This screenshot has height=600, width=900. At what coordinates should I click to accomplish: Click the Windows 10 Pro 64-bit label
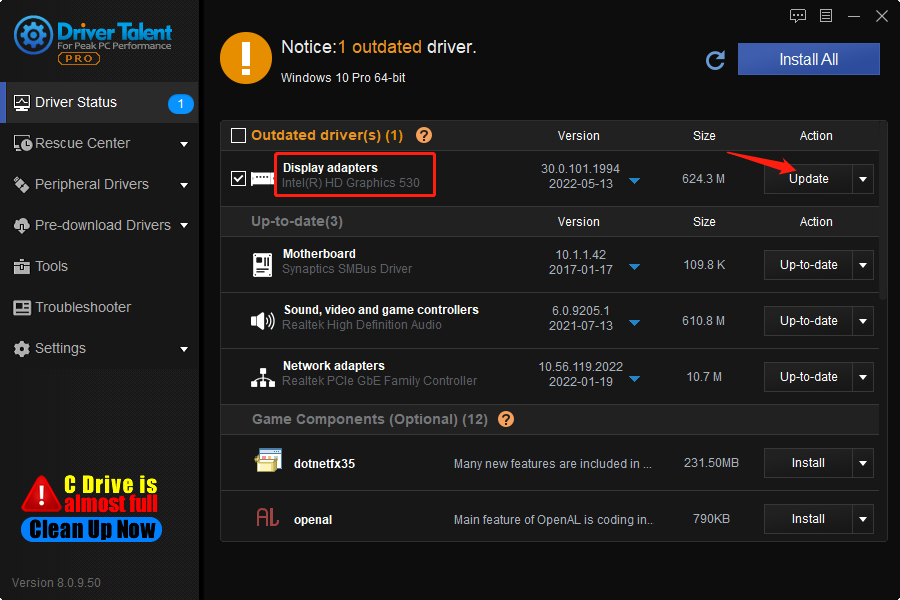343,78
